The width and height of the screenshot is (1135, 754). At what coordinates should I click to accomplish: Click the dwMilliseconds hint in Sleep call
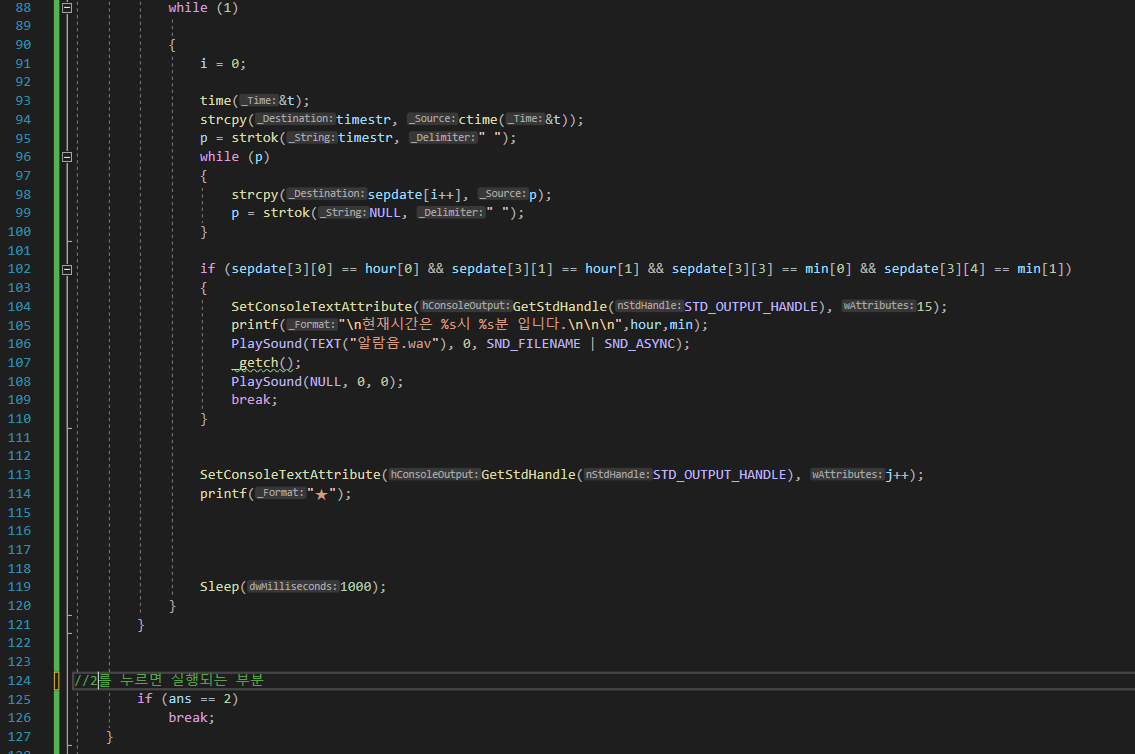[292, 587]
